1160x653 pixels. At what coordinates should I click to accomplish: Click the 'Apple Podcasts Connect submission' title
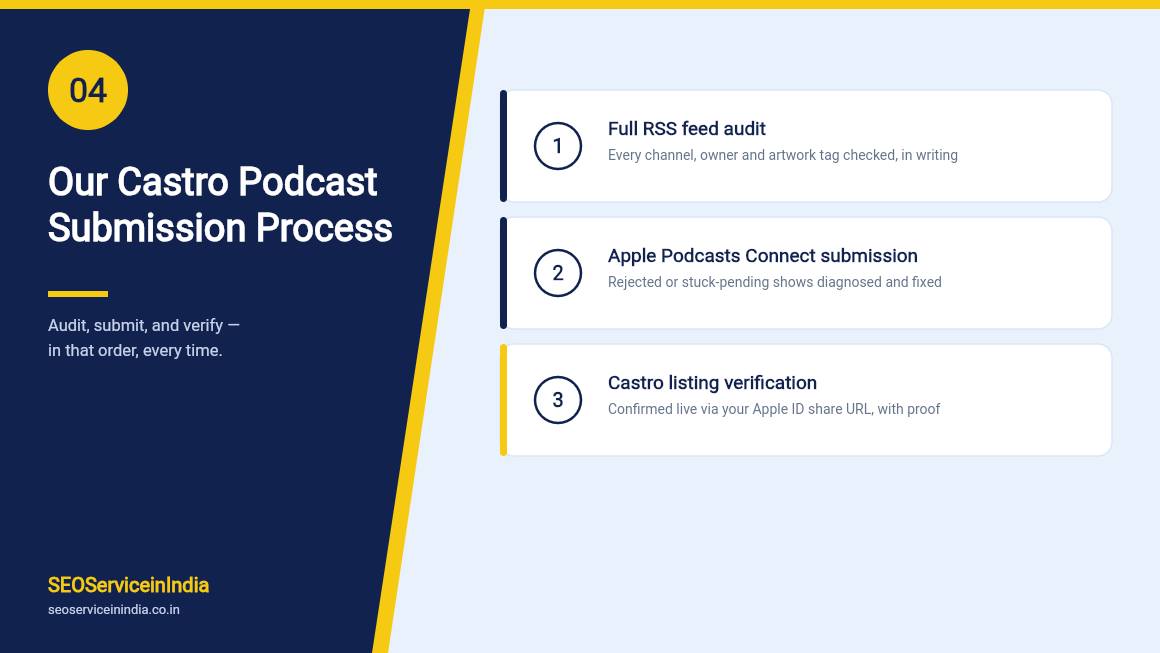click(763, 256)
